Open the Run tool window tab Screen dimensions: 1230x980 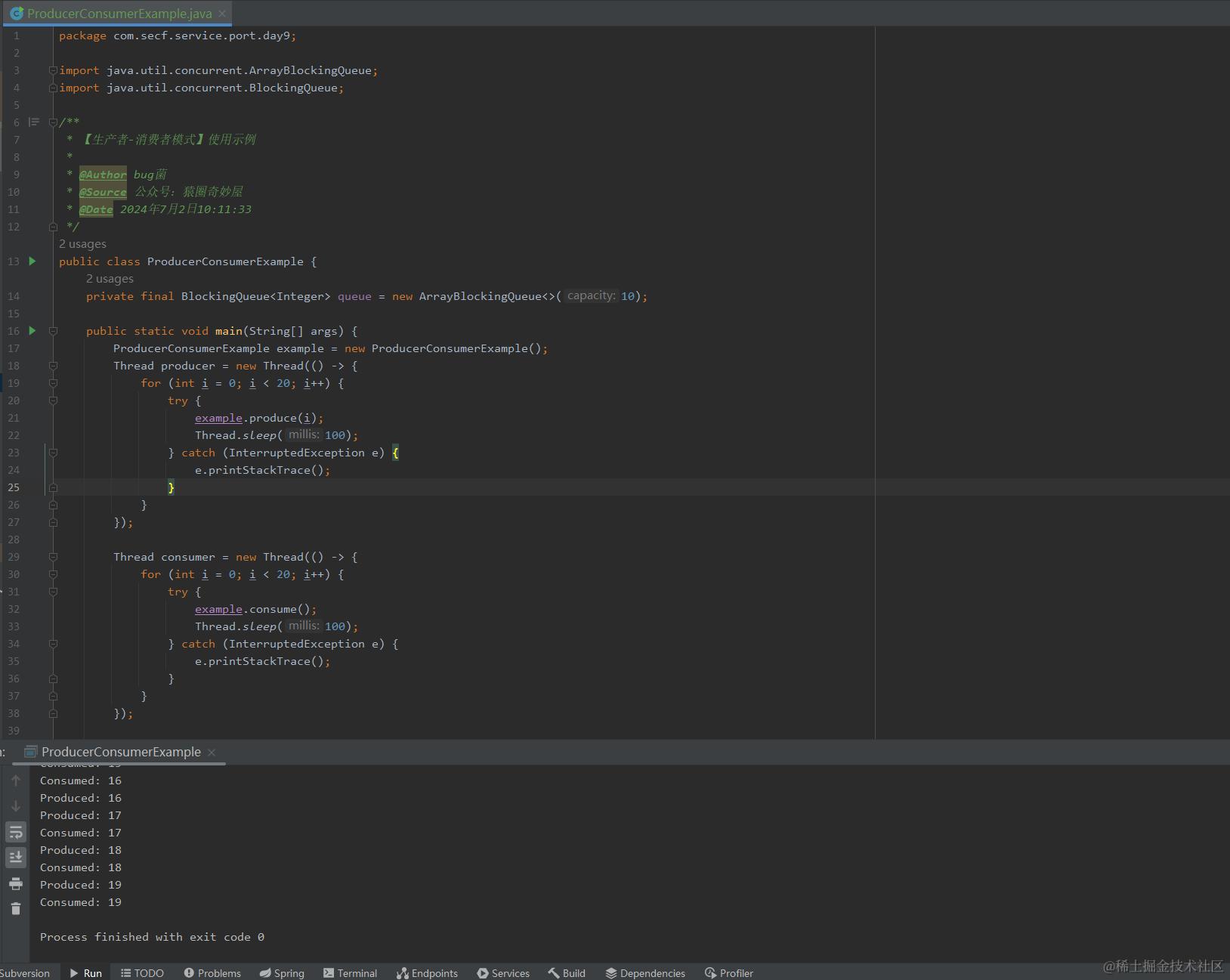(x=85, y=972)
